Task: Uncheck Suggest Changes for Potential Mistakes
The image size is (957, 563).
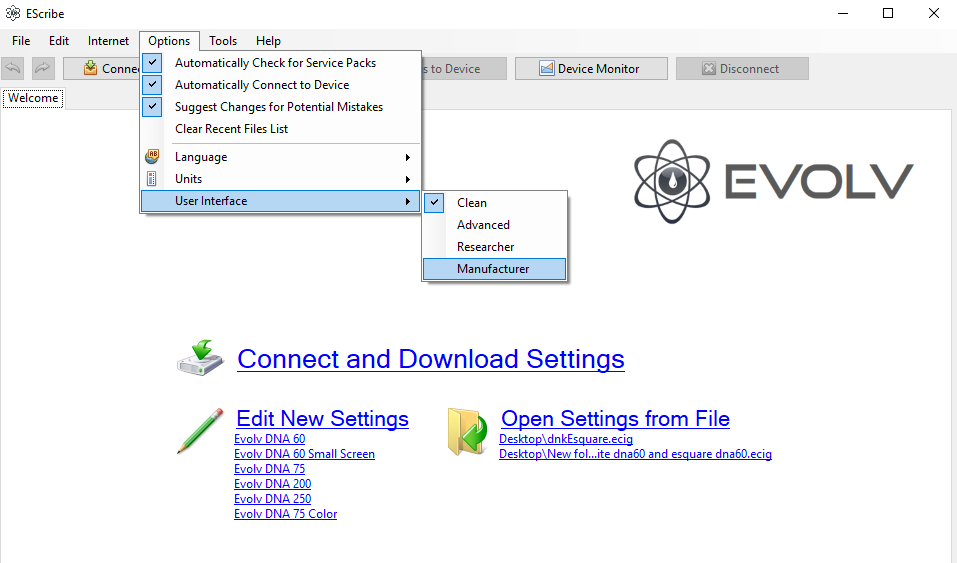Action: 278,107
